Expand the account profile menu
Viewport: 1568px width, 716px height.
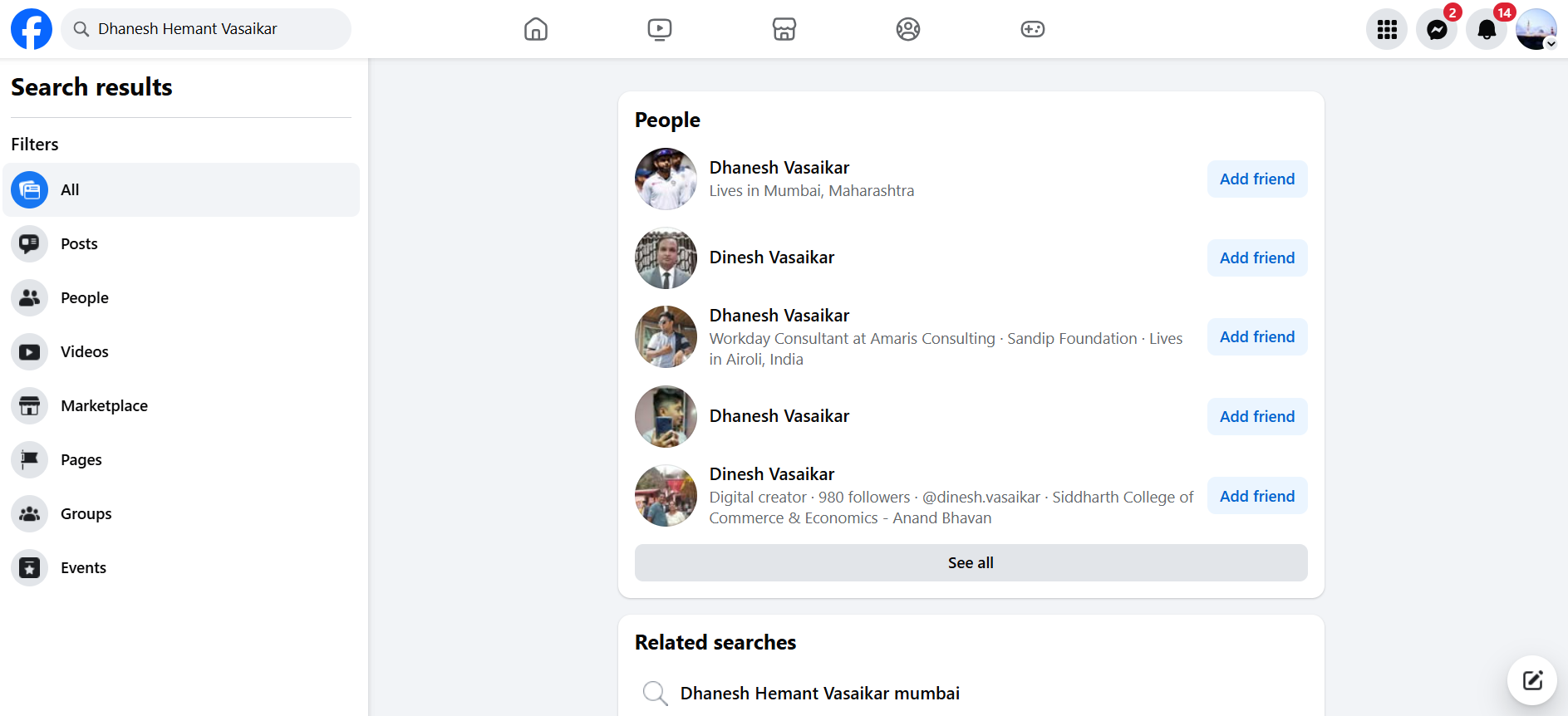1536,30
